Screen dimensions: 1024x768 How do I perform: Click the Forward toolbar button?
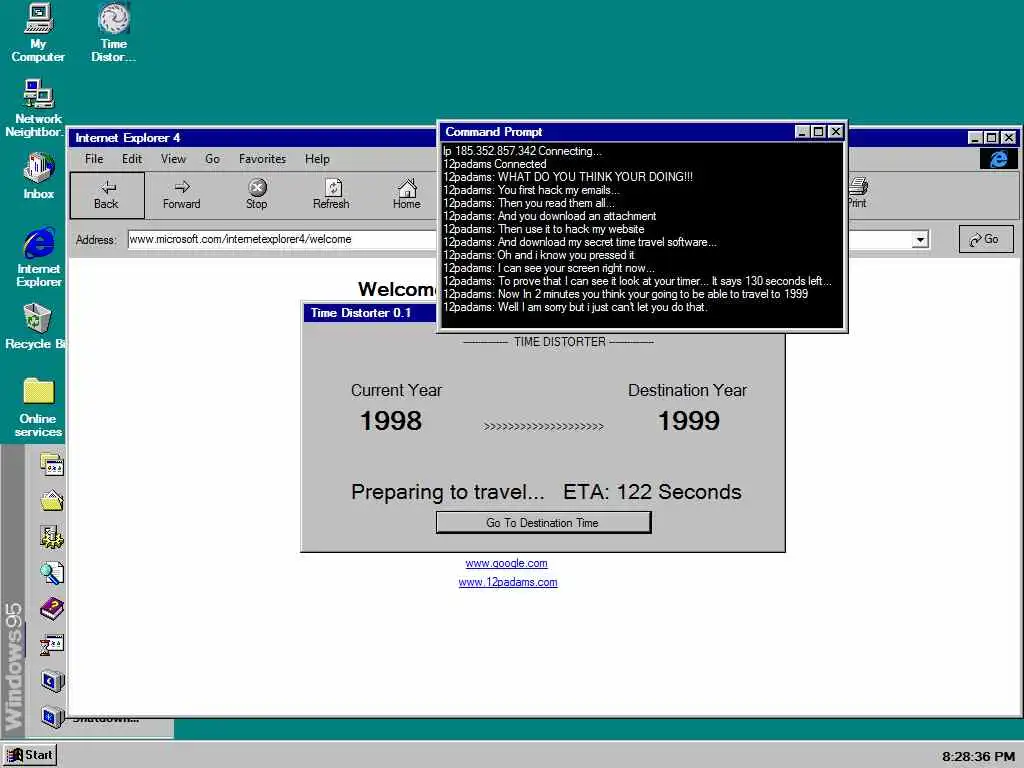click(x=182, y=195)
